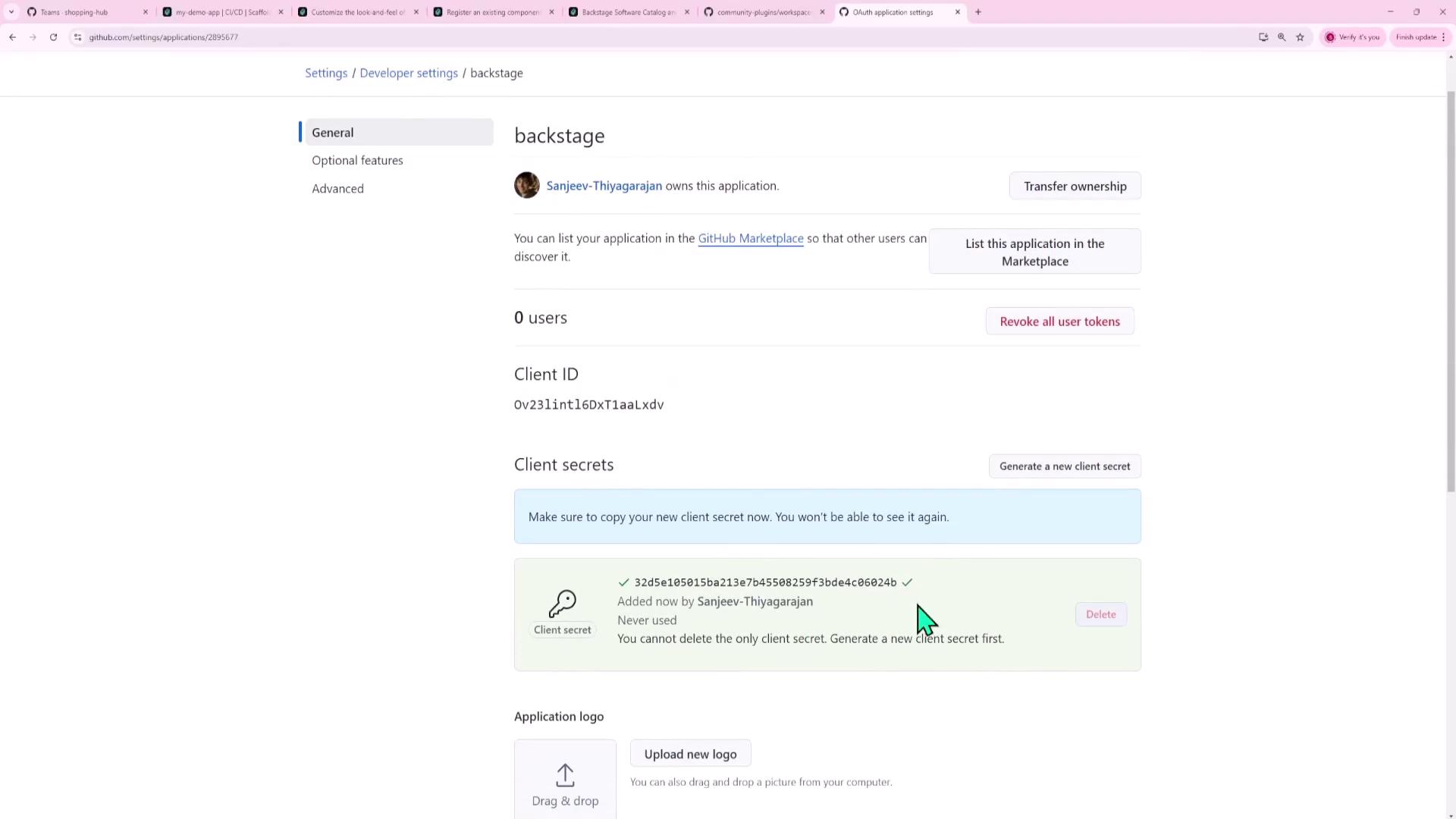Click Revoke all user tokens
Screen dimensions: 1456x819
pos(1059,322)
